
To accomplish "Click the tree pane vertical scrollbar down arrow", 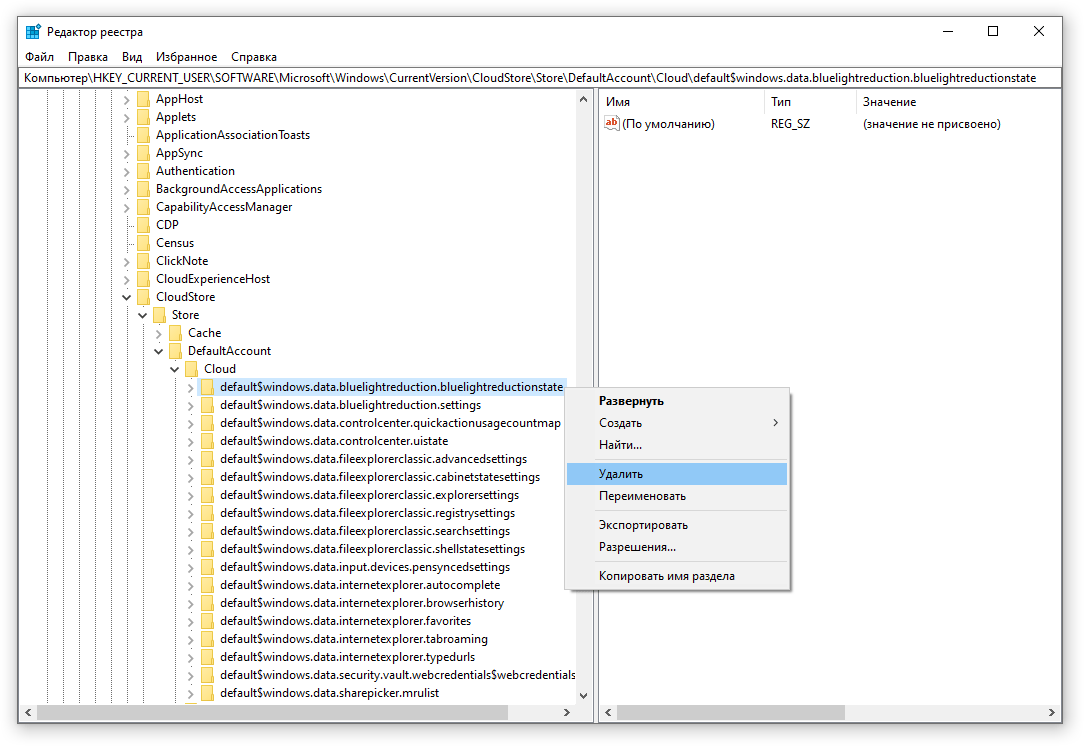I will coord(584,694).
